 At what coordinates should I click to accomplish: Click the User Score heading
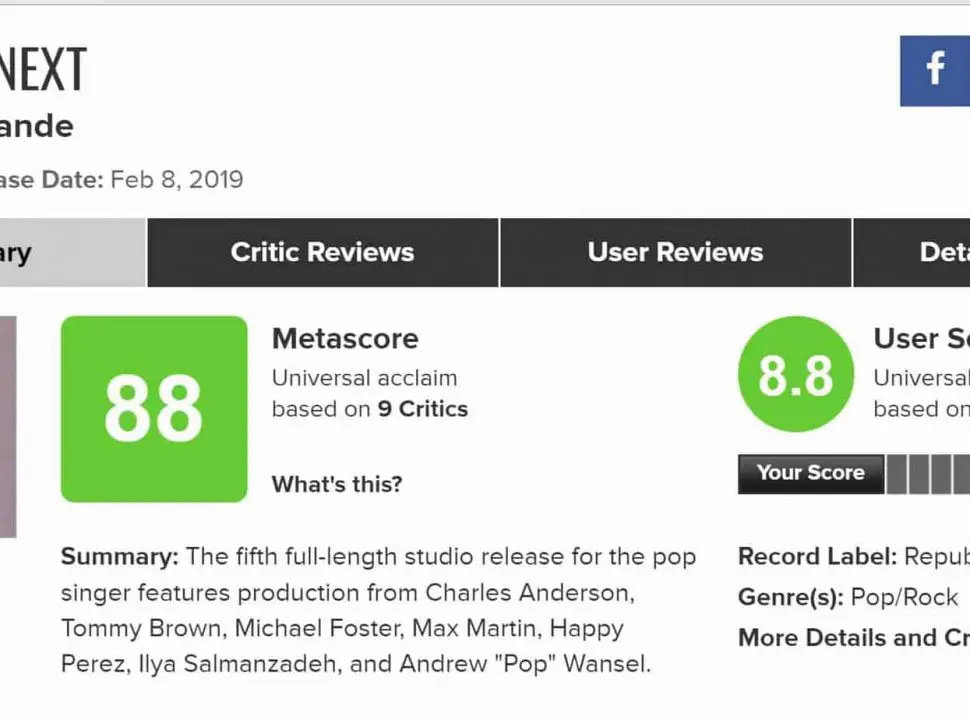point(920,338)
